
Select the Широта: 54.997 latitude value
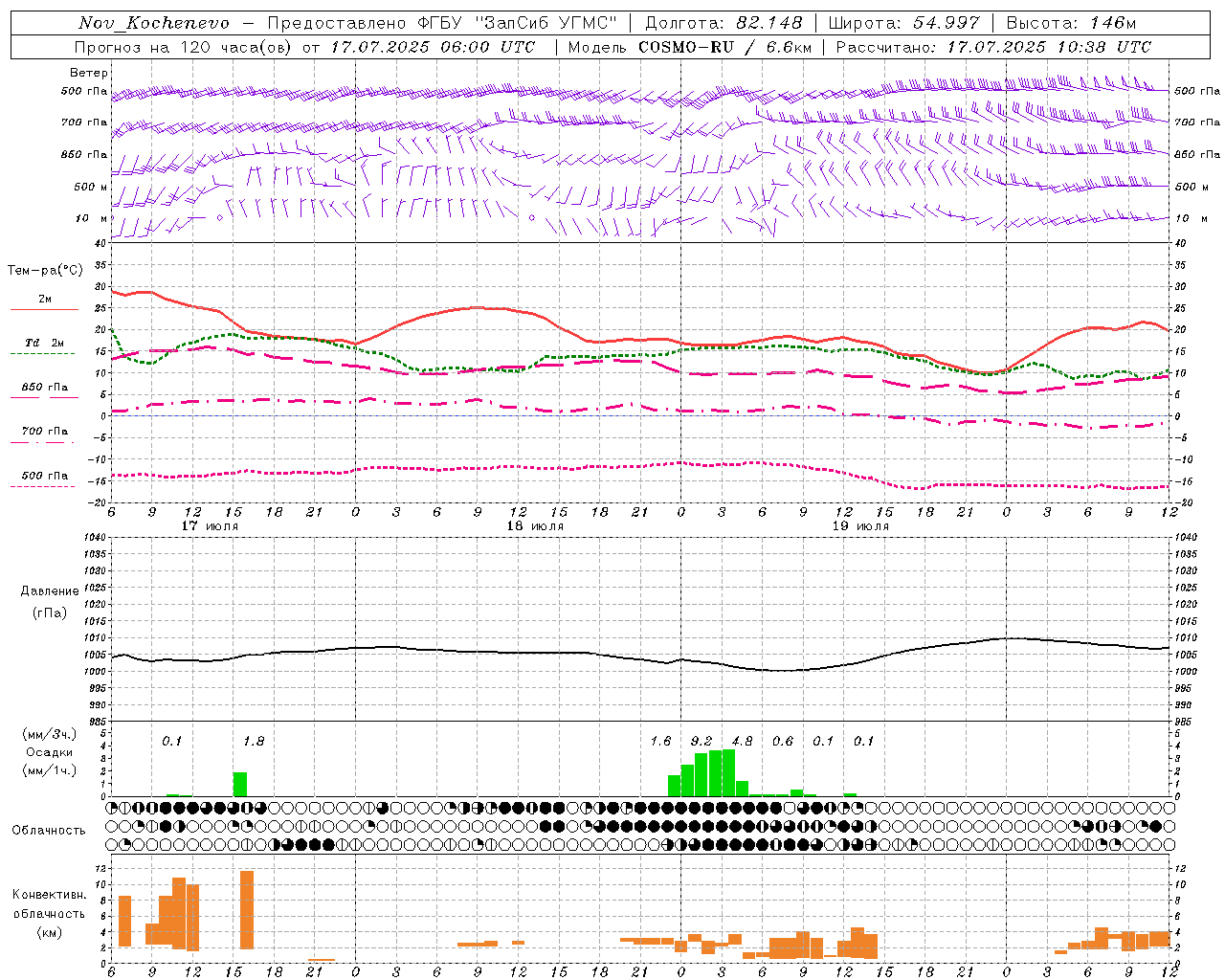coord(903,23)
